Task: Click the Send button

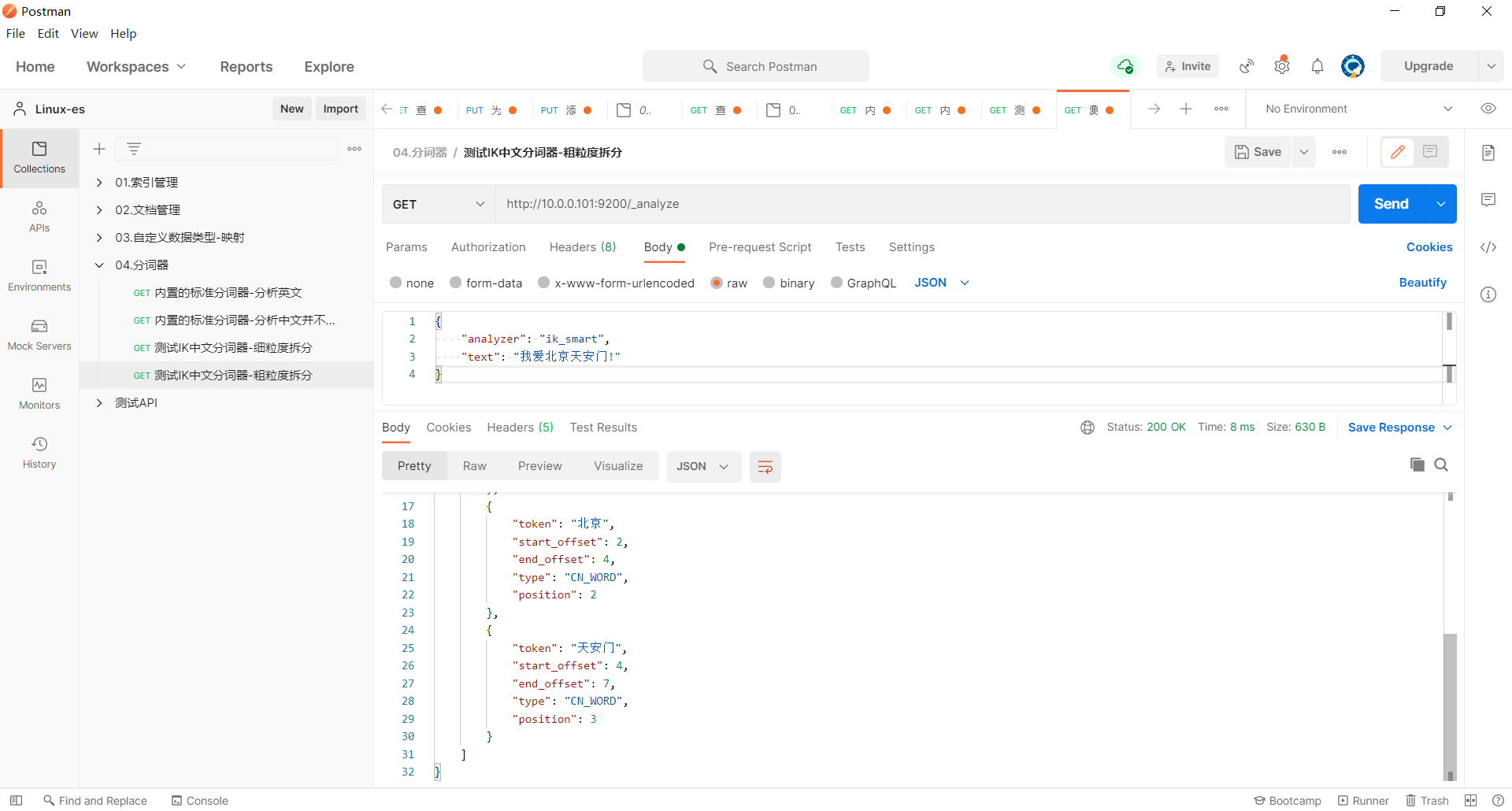Action: pyautogui.click(x=1392, y=204)
